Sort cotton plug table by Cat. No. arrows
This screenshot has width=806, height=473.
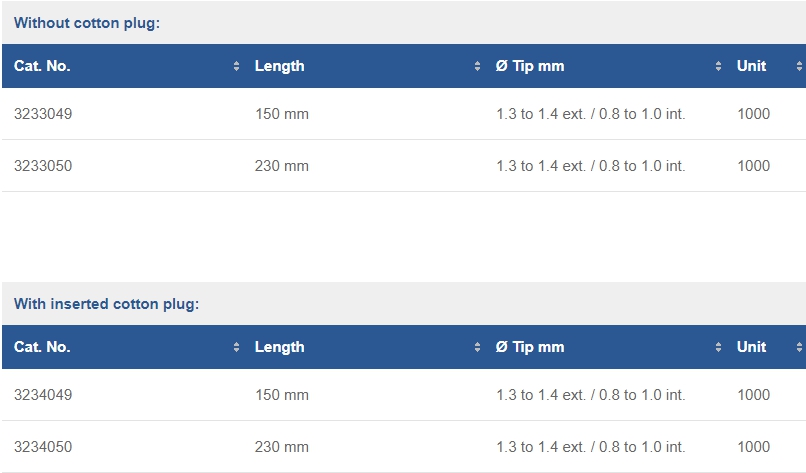coord(236,347)
